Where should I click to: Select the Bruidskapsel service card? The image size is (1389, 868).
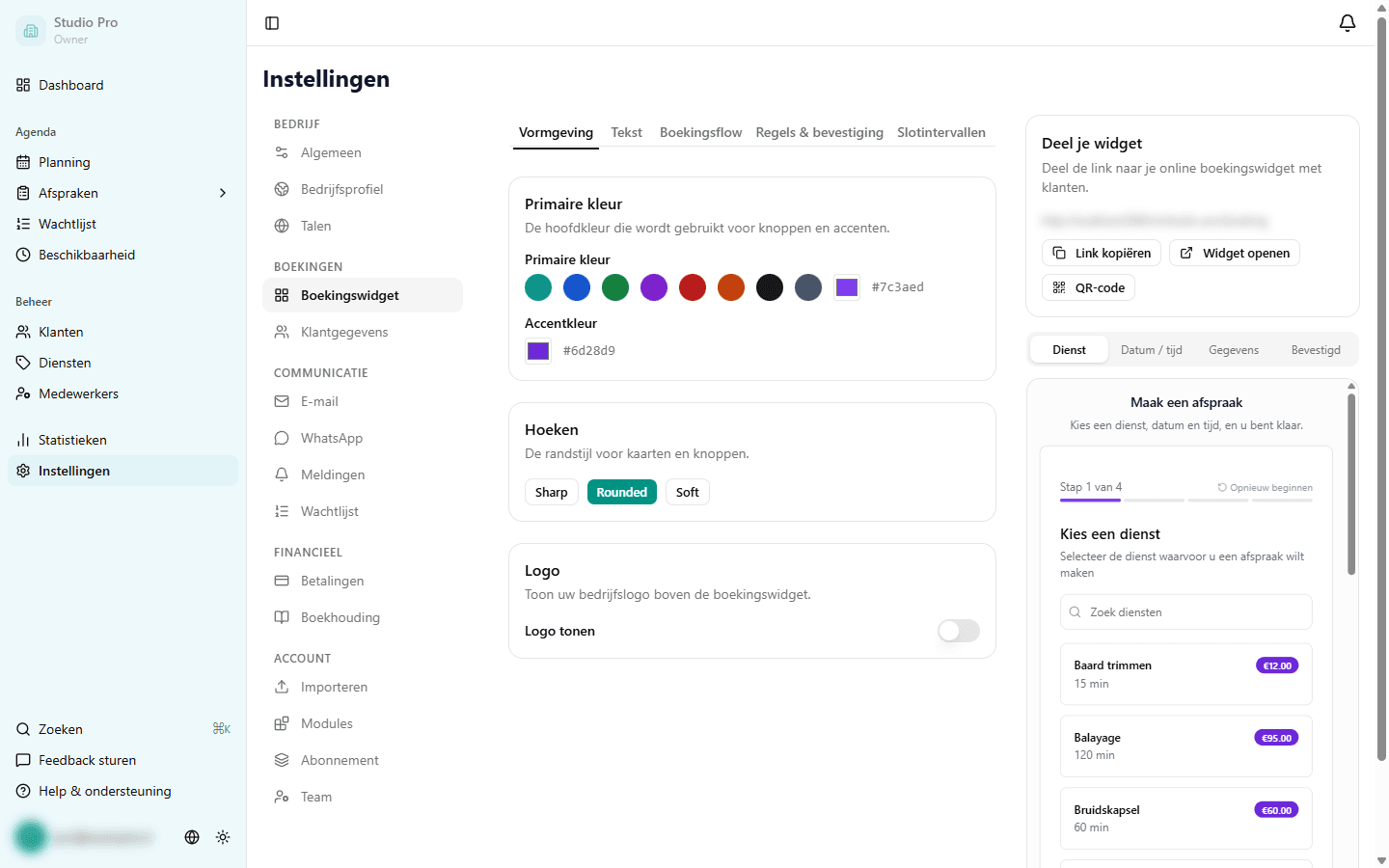coord(1186,819)
